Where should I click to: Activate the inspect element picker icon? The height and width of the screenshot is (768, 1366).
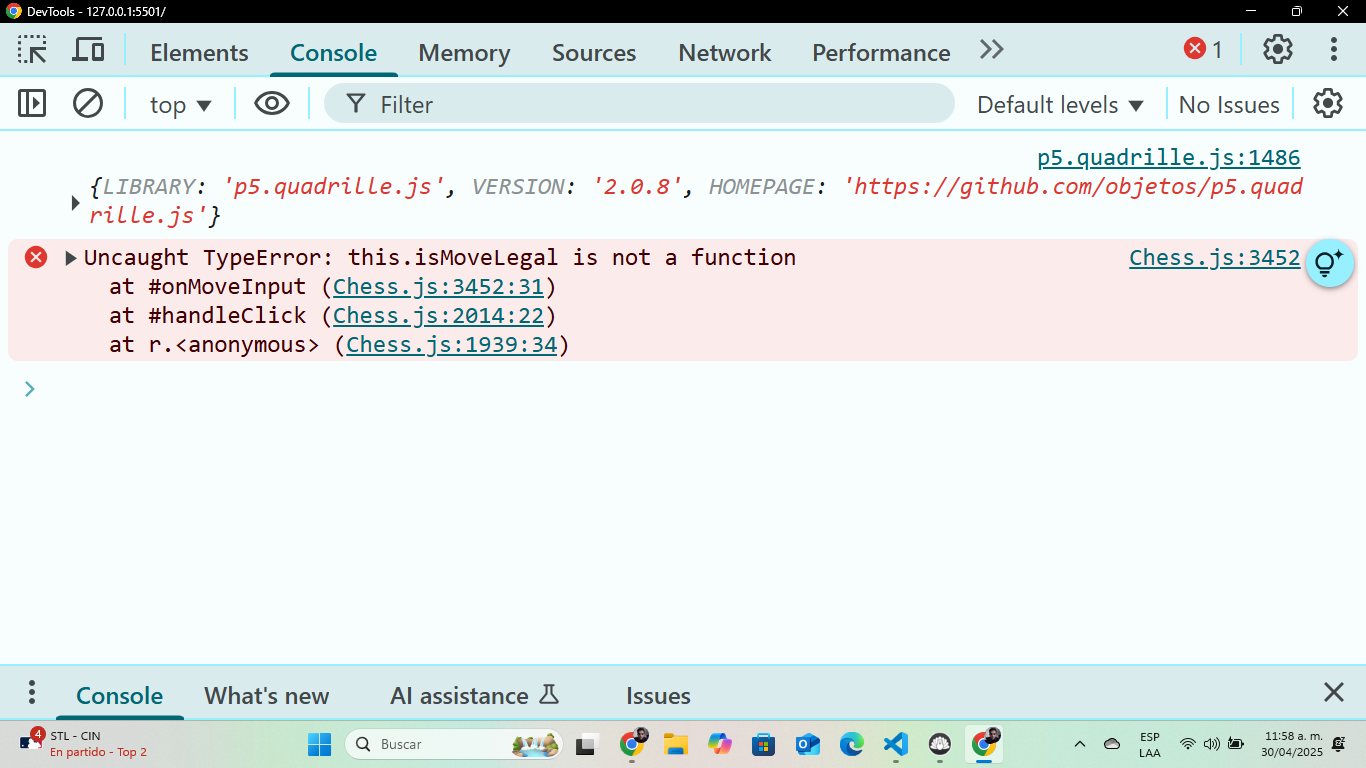pos(32,50)
